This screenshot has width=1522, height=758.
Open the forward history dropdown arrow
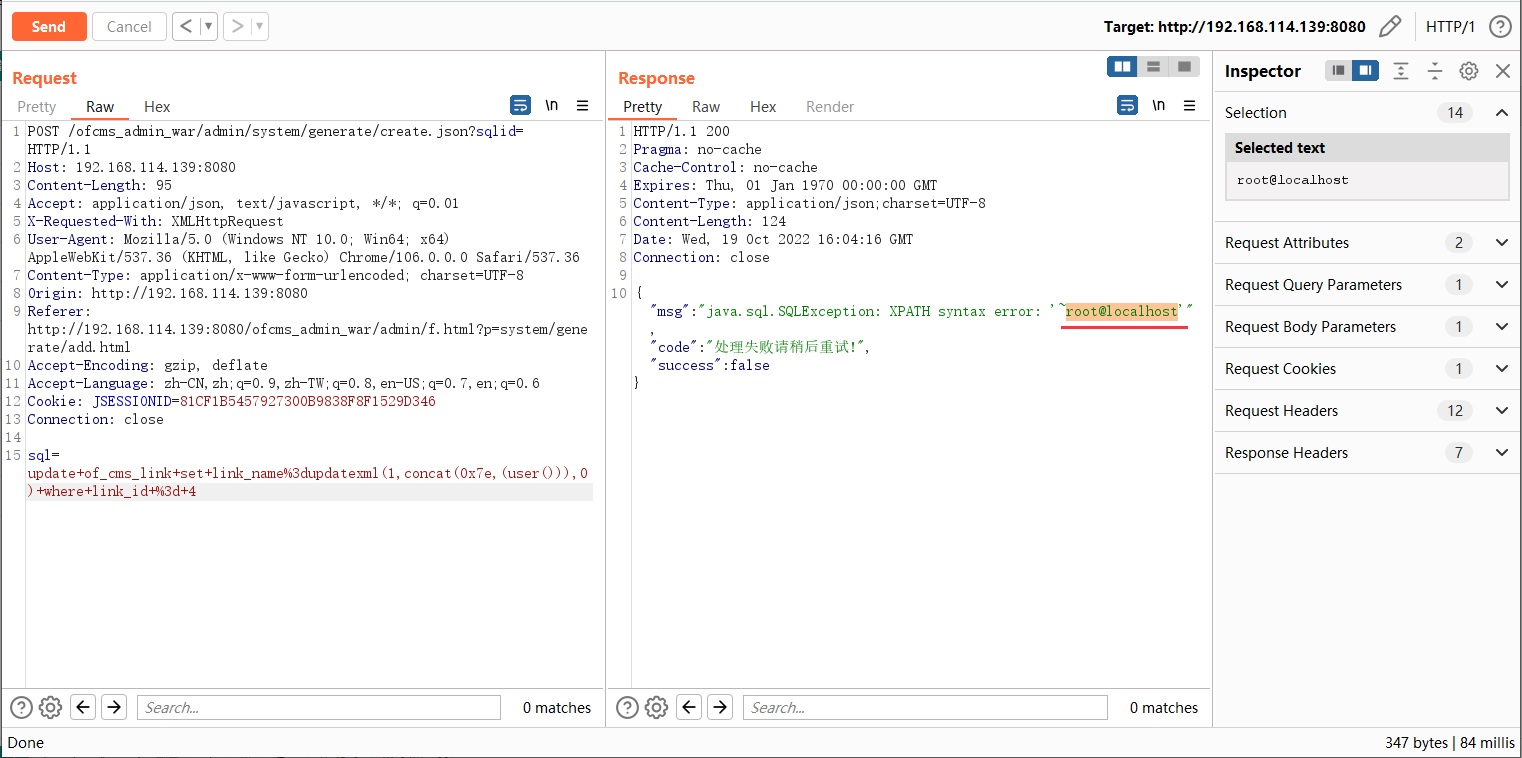260,27
